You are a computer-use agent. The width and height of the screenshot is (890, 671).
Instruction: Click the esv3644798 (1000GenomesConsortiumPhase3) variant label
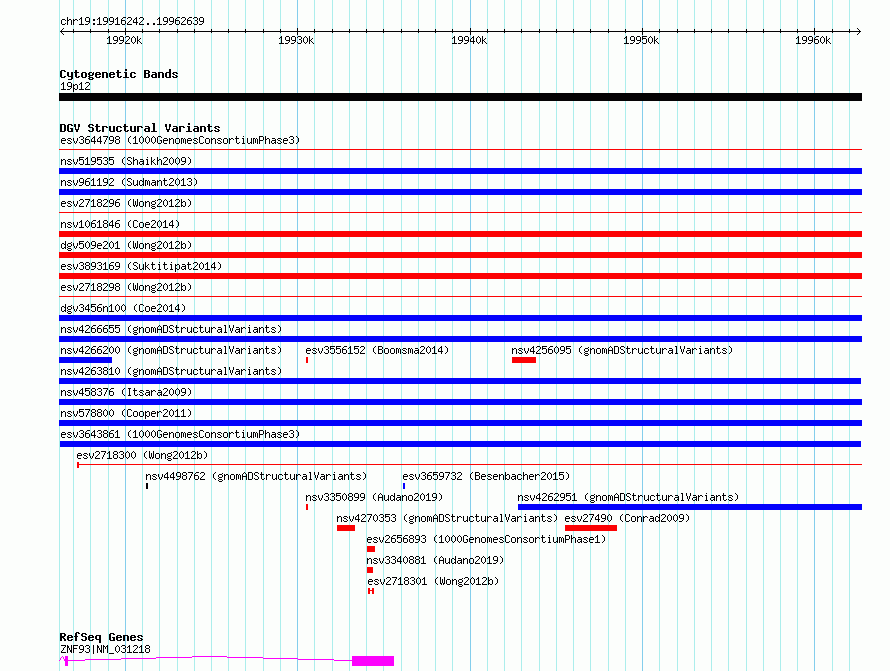(x=180, y=140)
